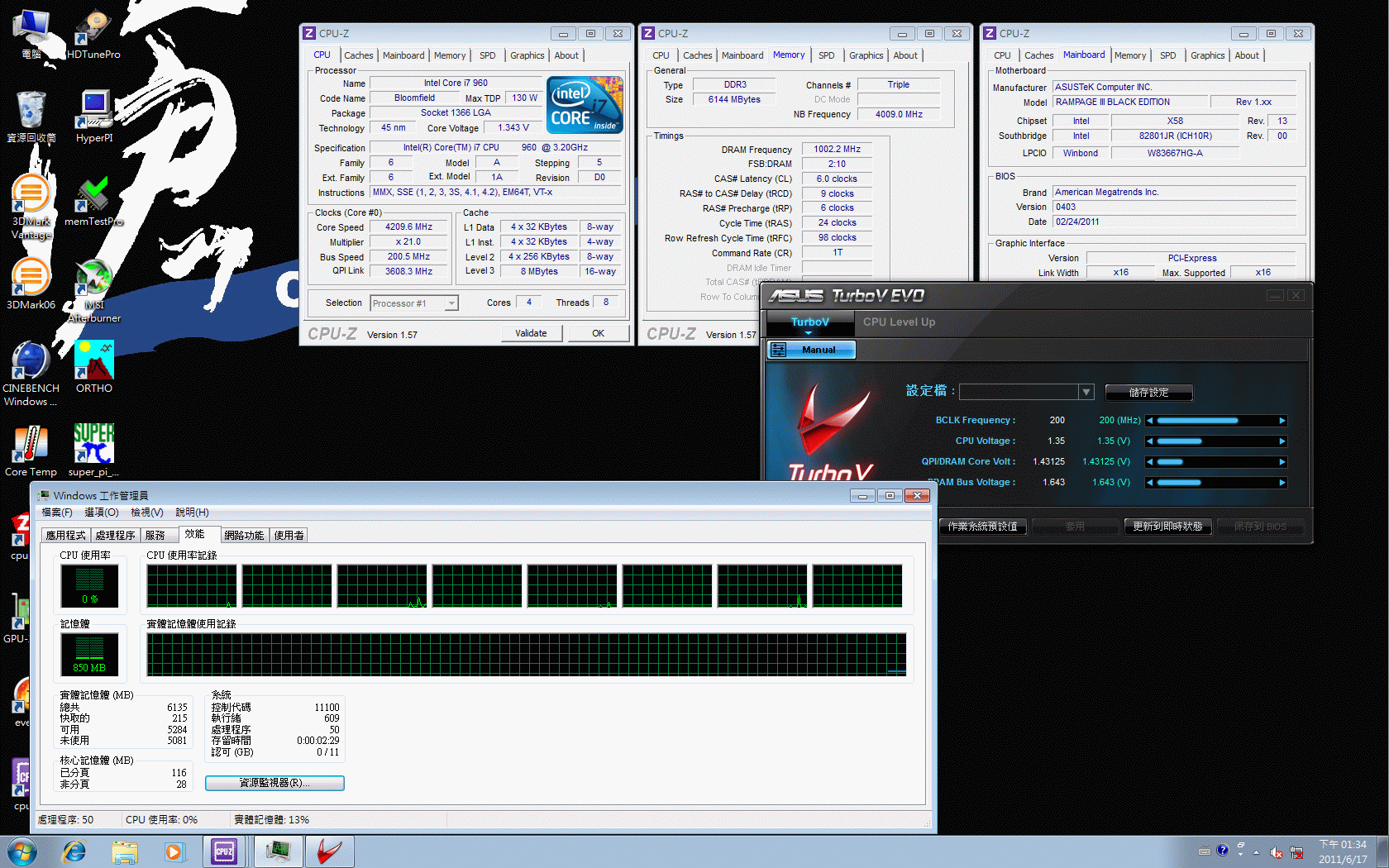The width and height of the screenshot is (1389, 868).
Task: Click the Validate button in CPU-Z
Action: (x=532, y=333)
